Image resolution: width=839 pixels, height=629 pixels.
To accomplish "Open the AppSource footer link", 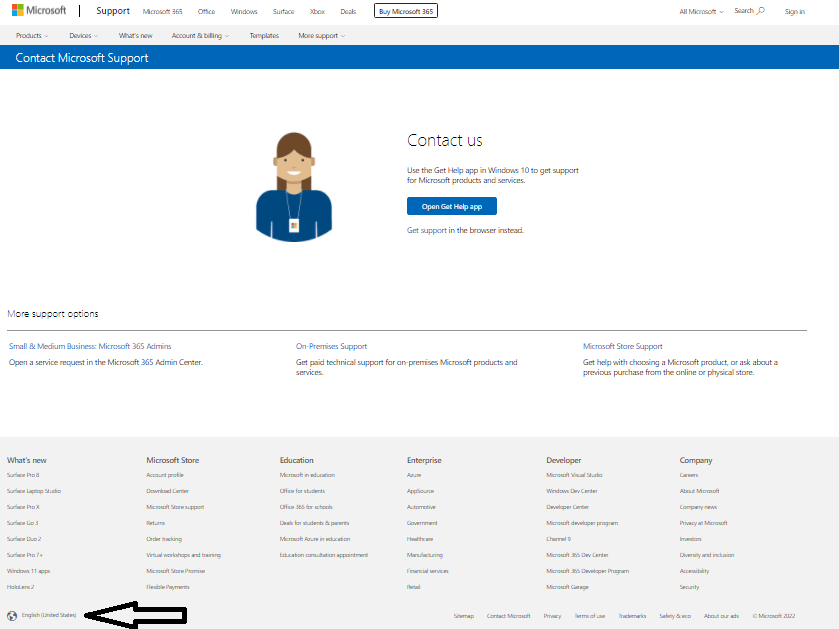I will coord(421,491).
